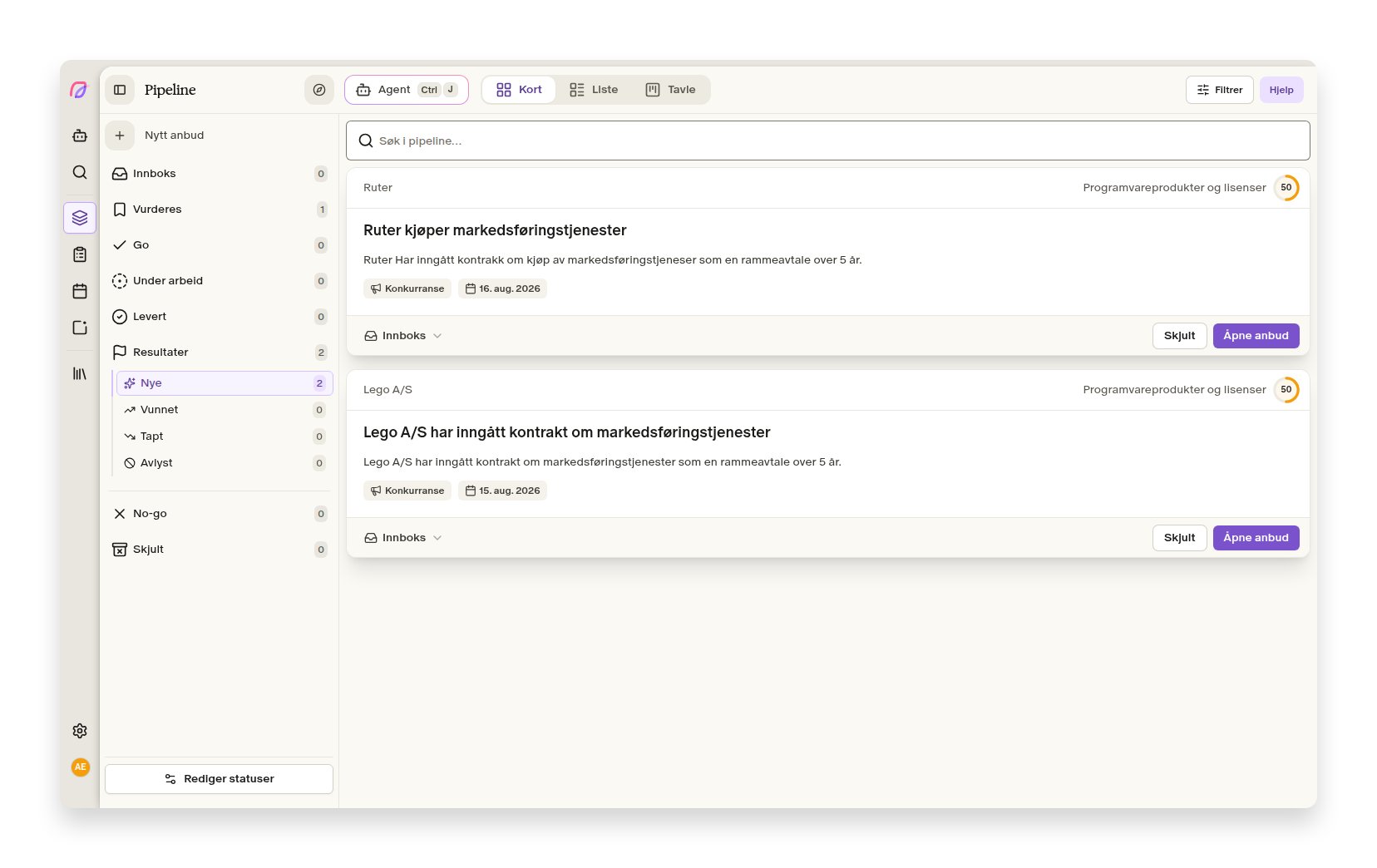
Task: Click Programvareprodukter og lisenser on Ruter card
Action: pos(1174,188)
